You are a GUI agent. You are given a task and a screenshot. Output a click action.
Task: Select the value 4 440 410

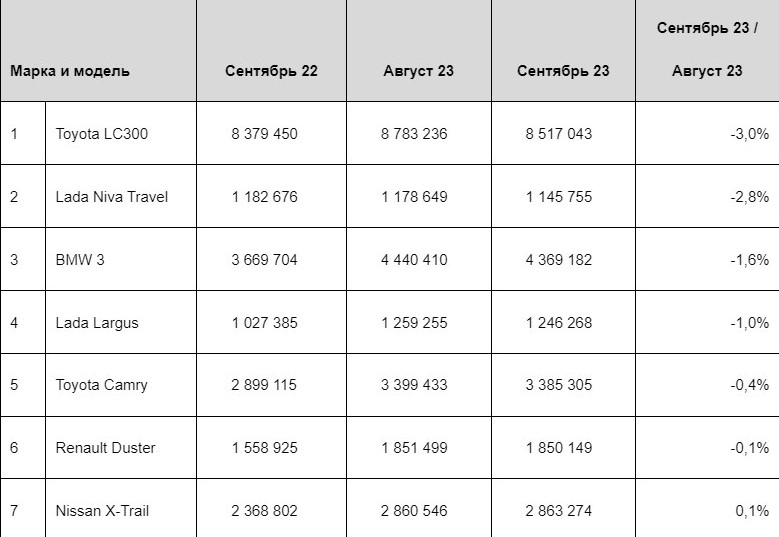tap(414, 260)
